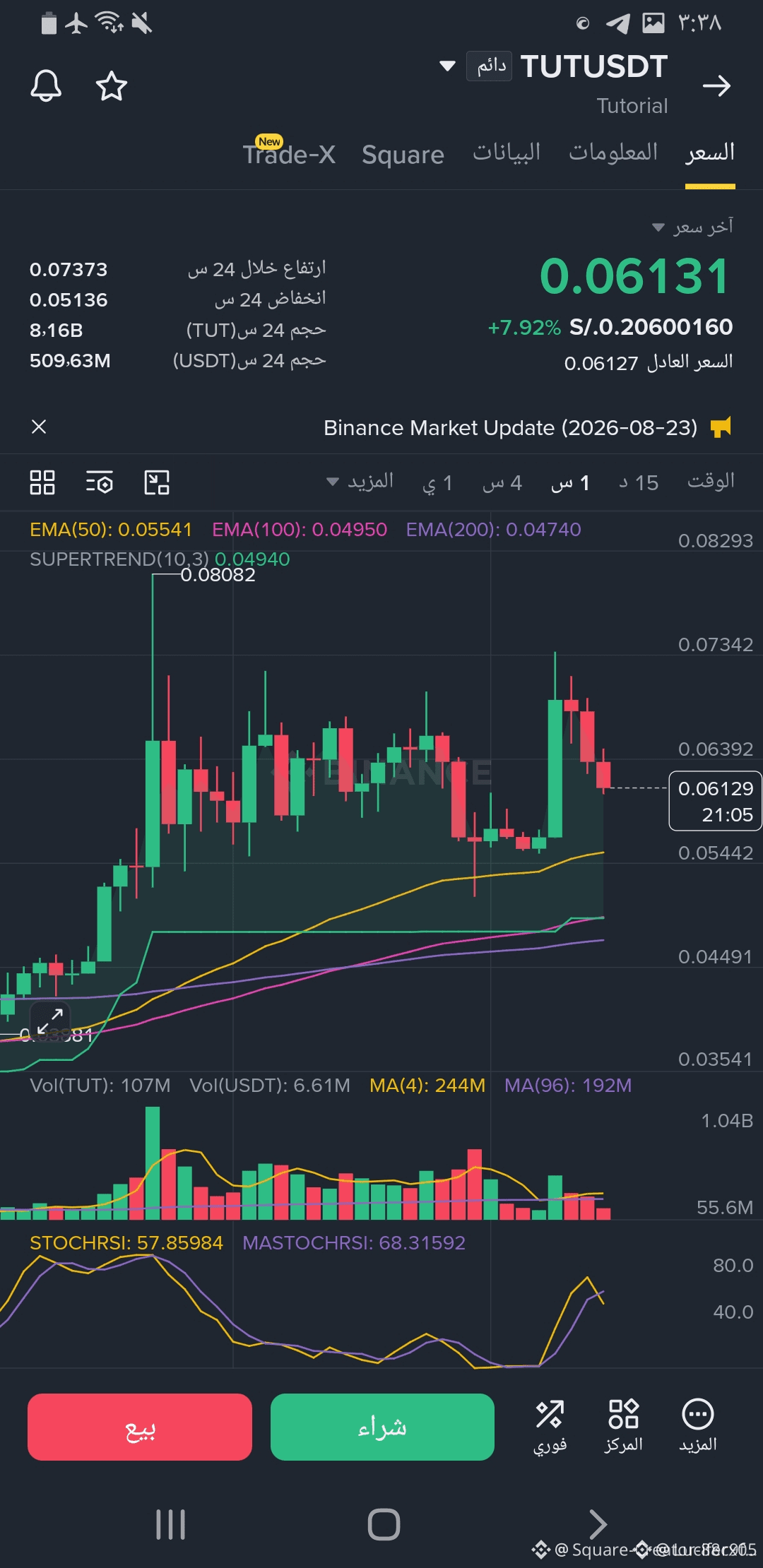Open the chart layout grid icon
The image size is (763, 1568).
tap(42, 482)
